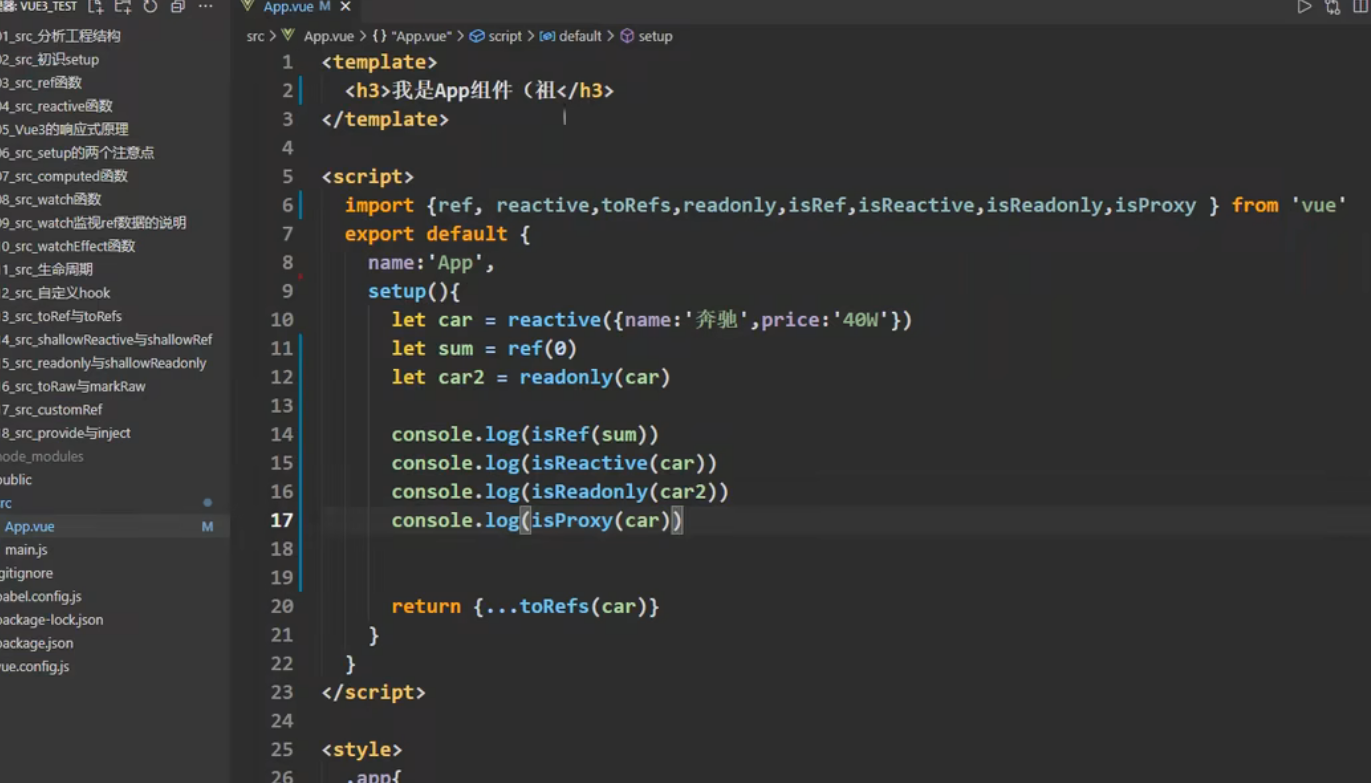Click the 'export default' keyword on line 7
The width and height of the screenshot is (1371, 783).
426,234
